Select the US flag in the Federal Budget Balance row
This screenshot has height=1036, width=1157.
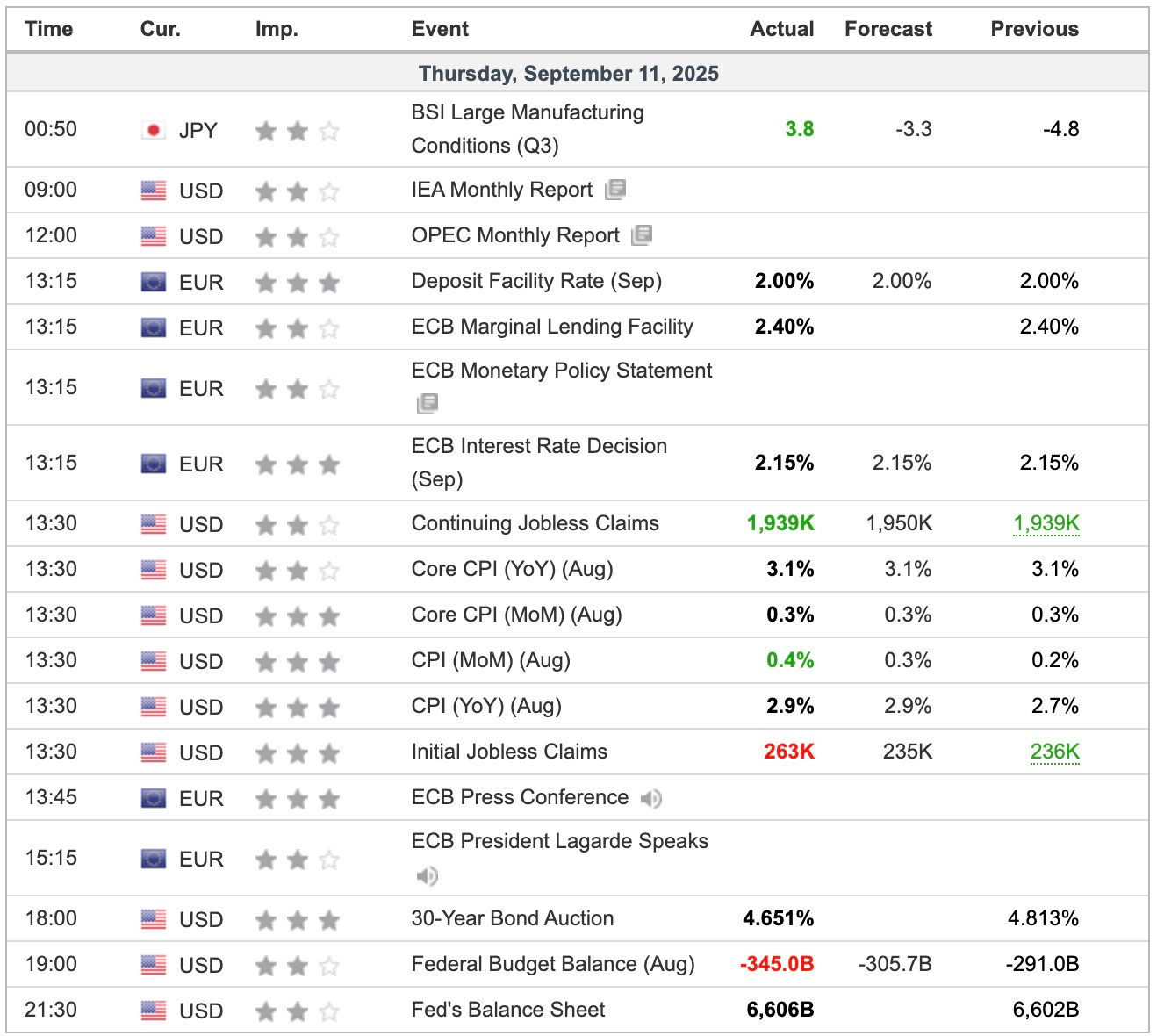[154, 965]
